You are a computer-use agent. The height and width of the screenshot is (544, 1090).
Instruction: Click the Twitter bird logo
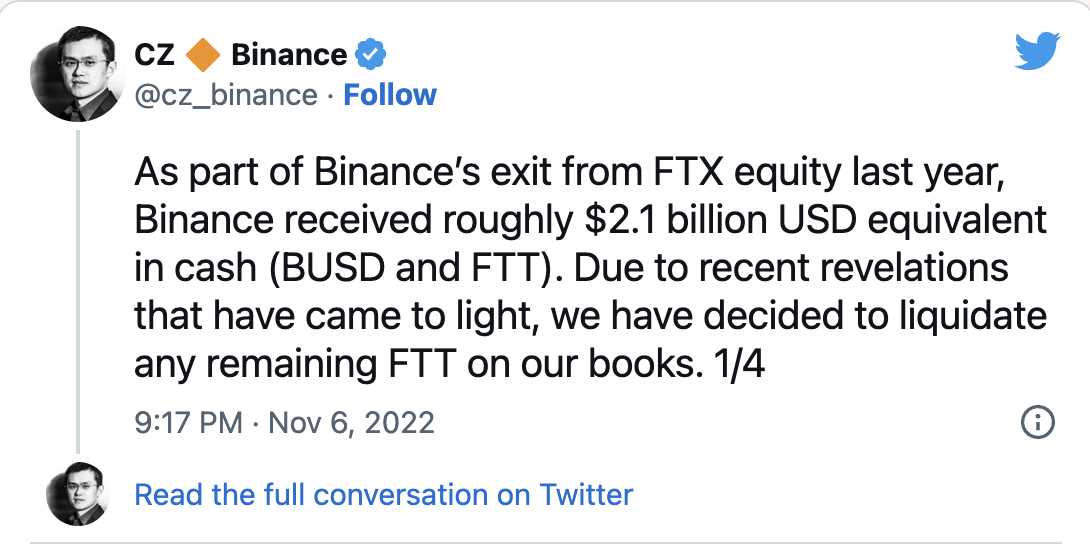coord(1036,51)
